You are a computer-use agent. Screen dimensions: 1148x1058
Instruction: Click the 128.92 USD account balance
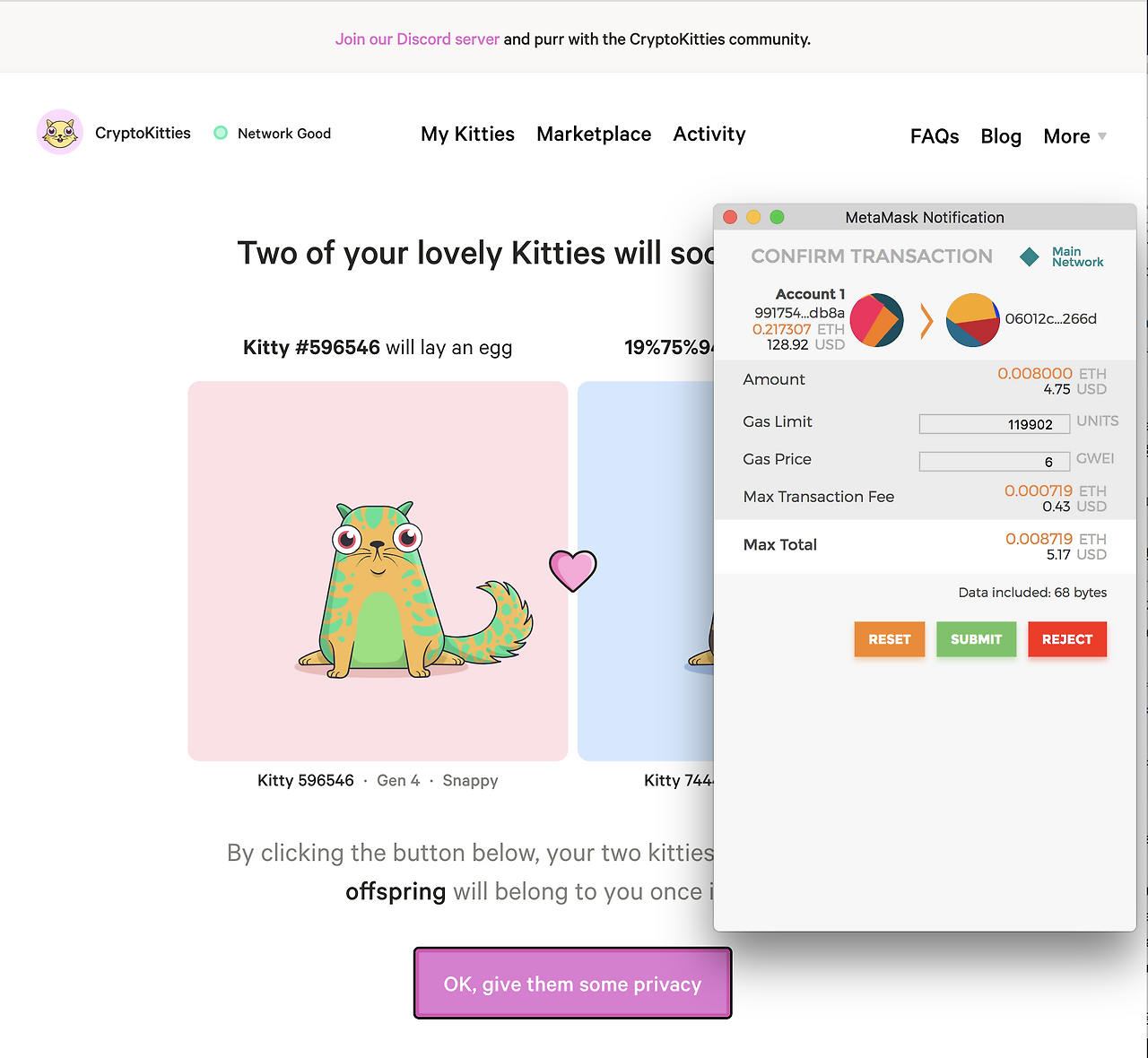(x=805, y=345)
